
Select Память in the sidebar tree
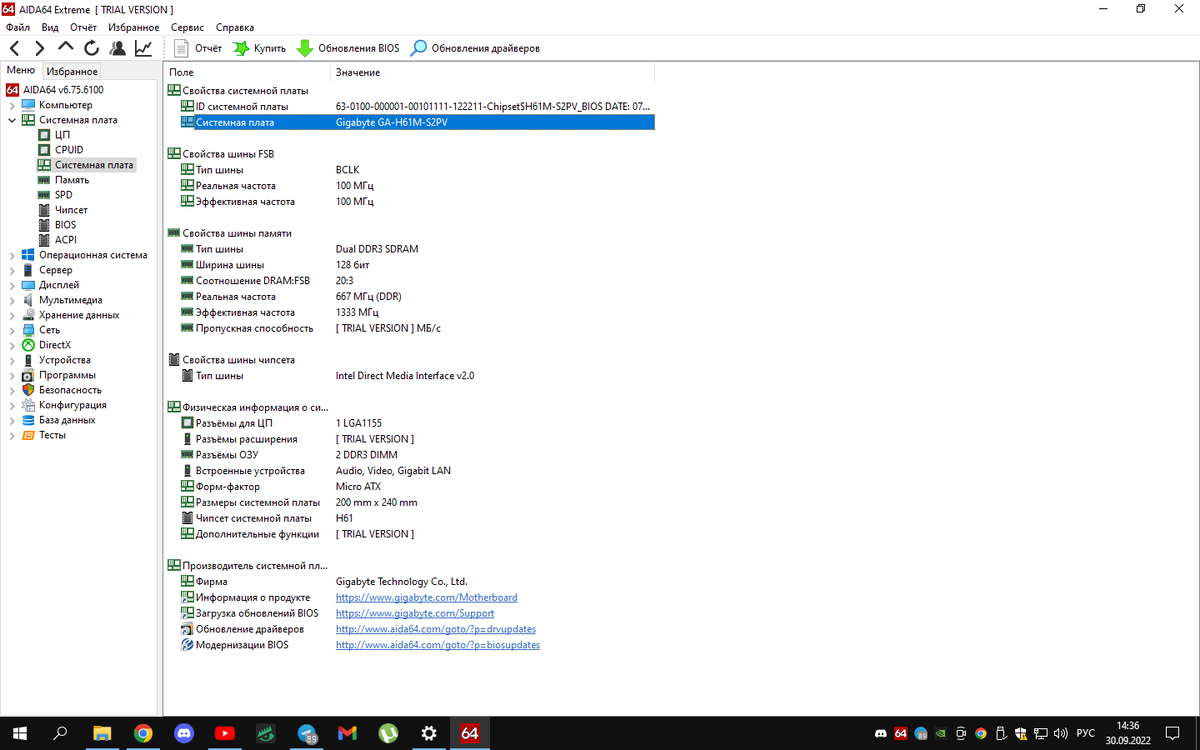pyautogui.click(x=72, y=180)
